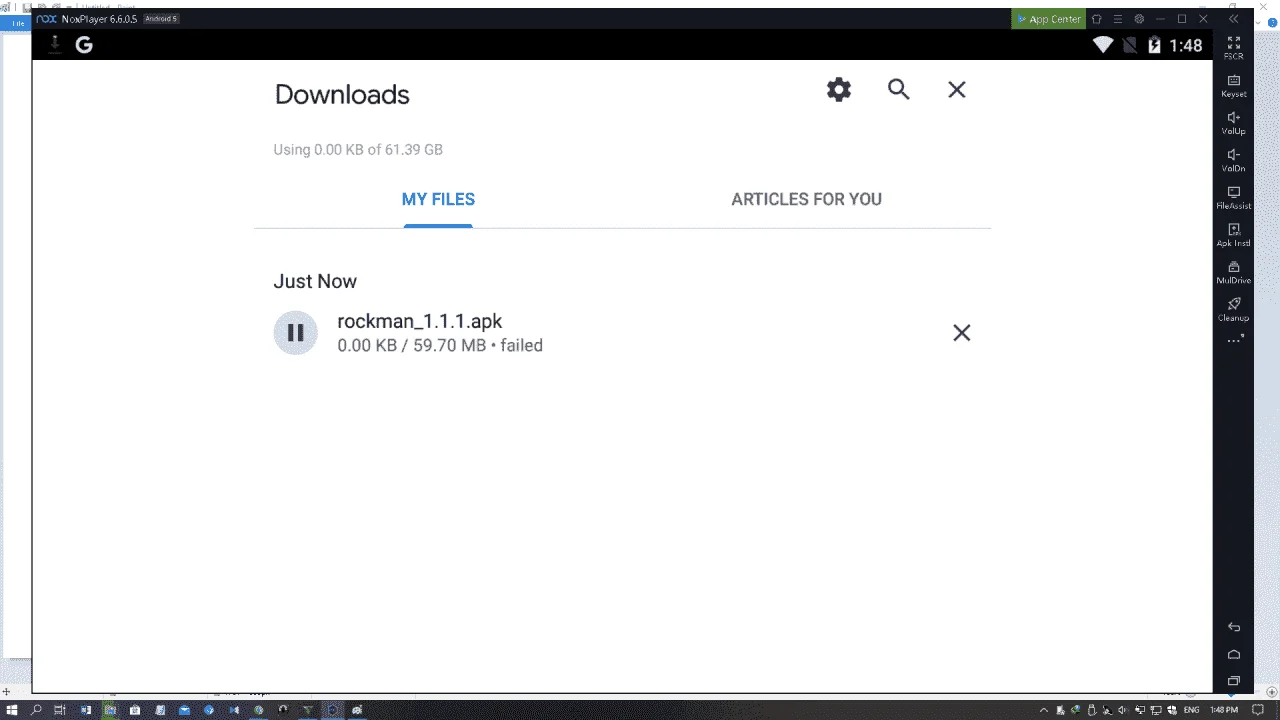The width and height of the screenshot is (1280, 720).
Task: Resume the rockman_1.1.1.apk download
Action: 295,333
